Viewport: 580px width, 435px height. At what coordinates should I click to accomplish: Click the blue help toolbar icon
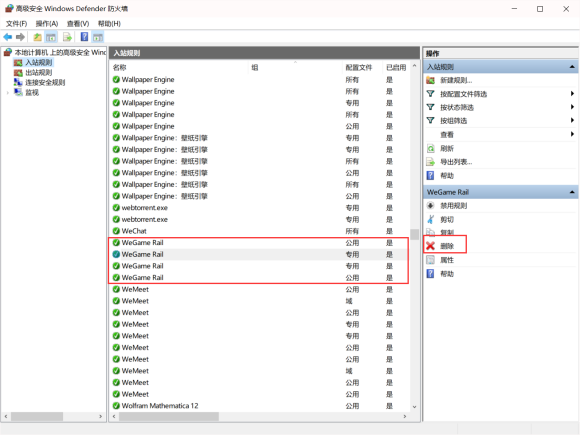pos(84,37)
